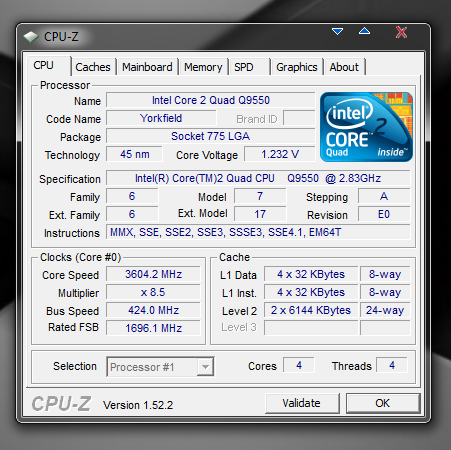Click the Selection combo box arrow
The image size is (451, 450).
(205, 367)
